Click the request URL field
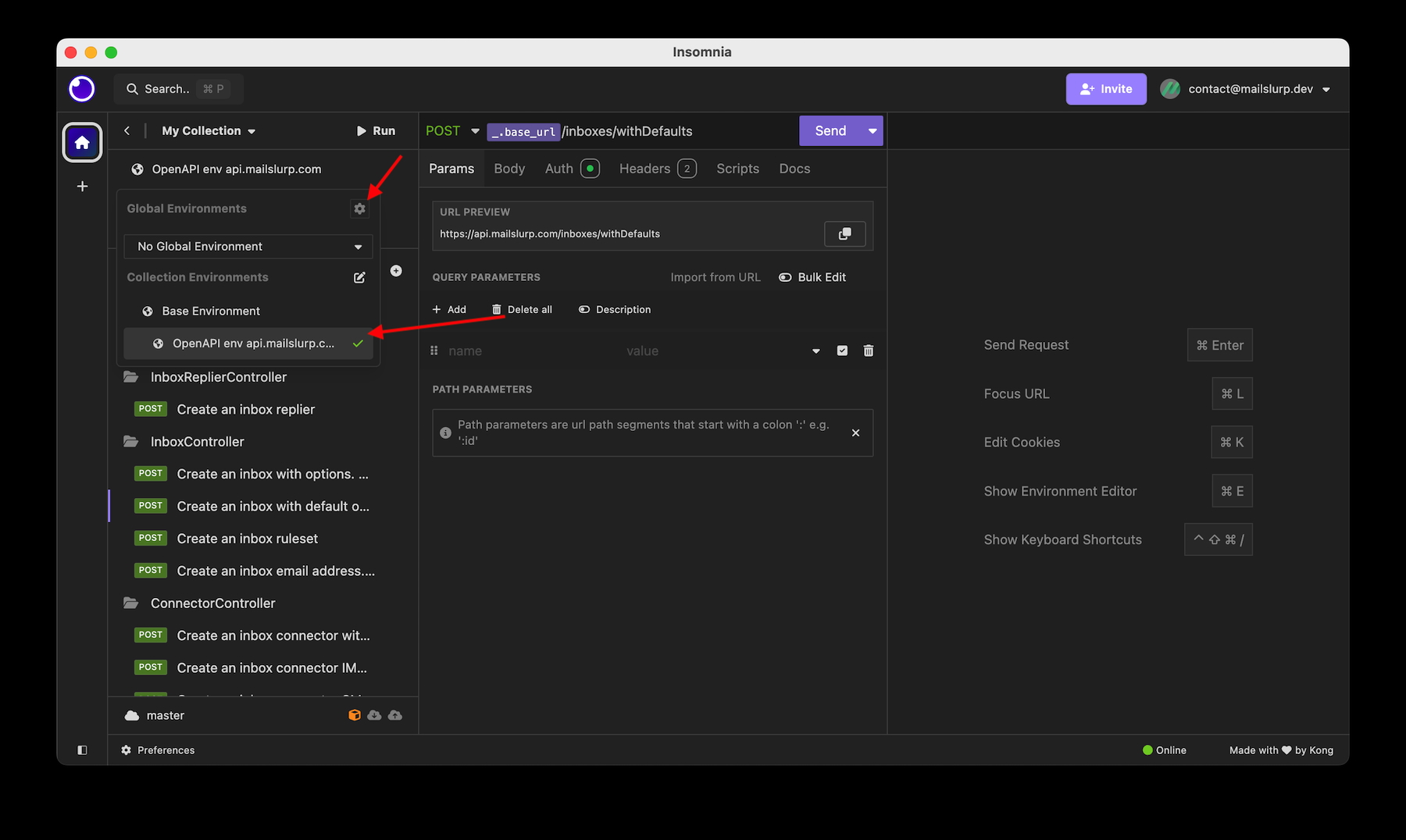The height and width of the screenshot is (840, 1406). pos(641,131)
